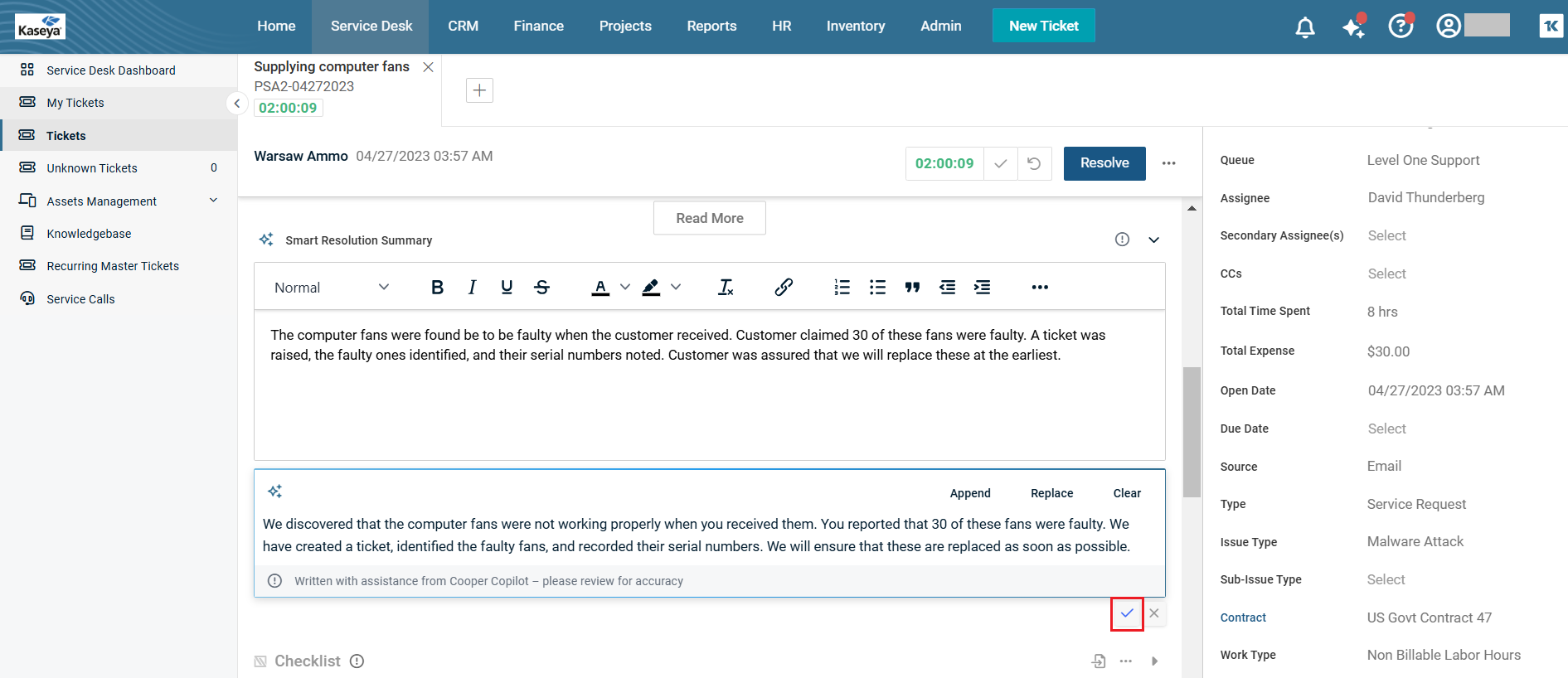Collapse the Smart Resolution Summary section
Viewport: 1568px width, 678px height.
point(1153,240)
